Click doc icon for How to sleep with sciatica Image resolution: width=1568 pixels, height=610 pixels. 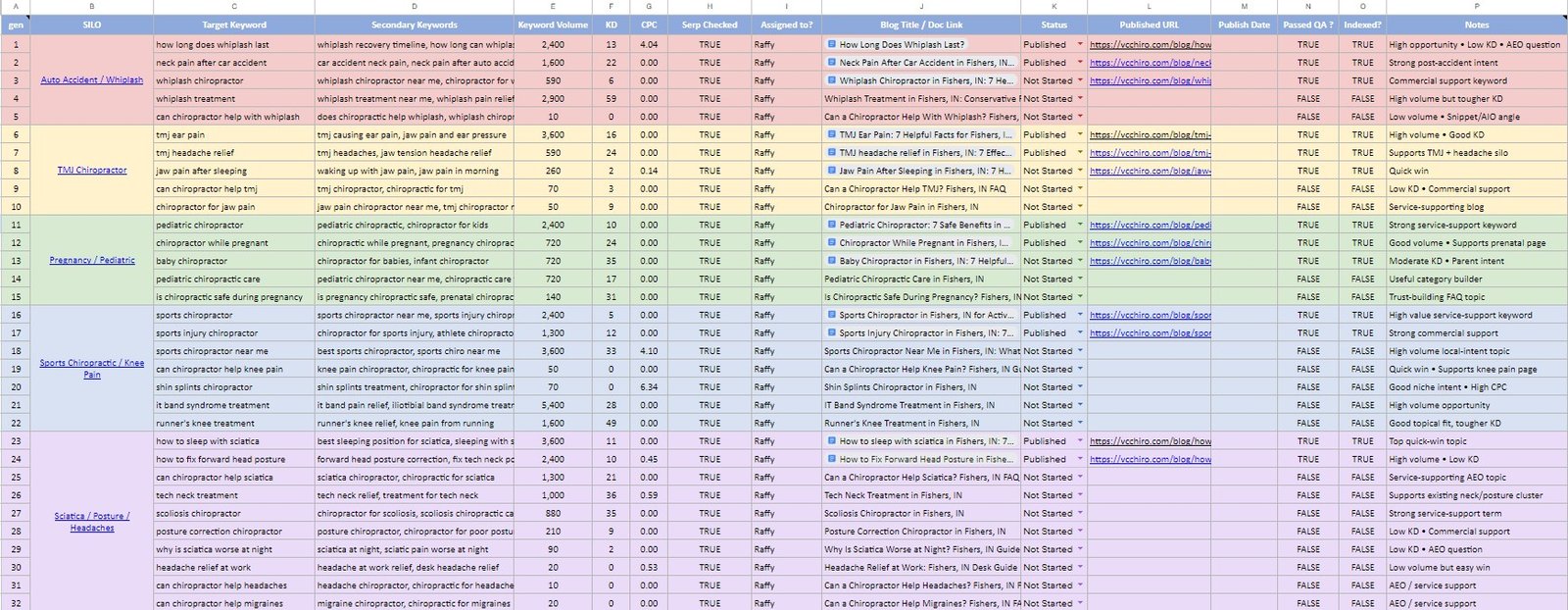point(832,441)
